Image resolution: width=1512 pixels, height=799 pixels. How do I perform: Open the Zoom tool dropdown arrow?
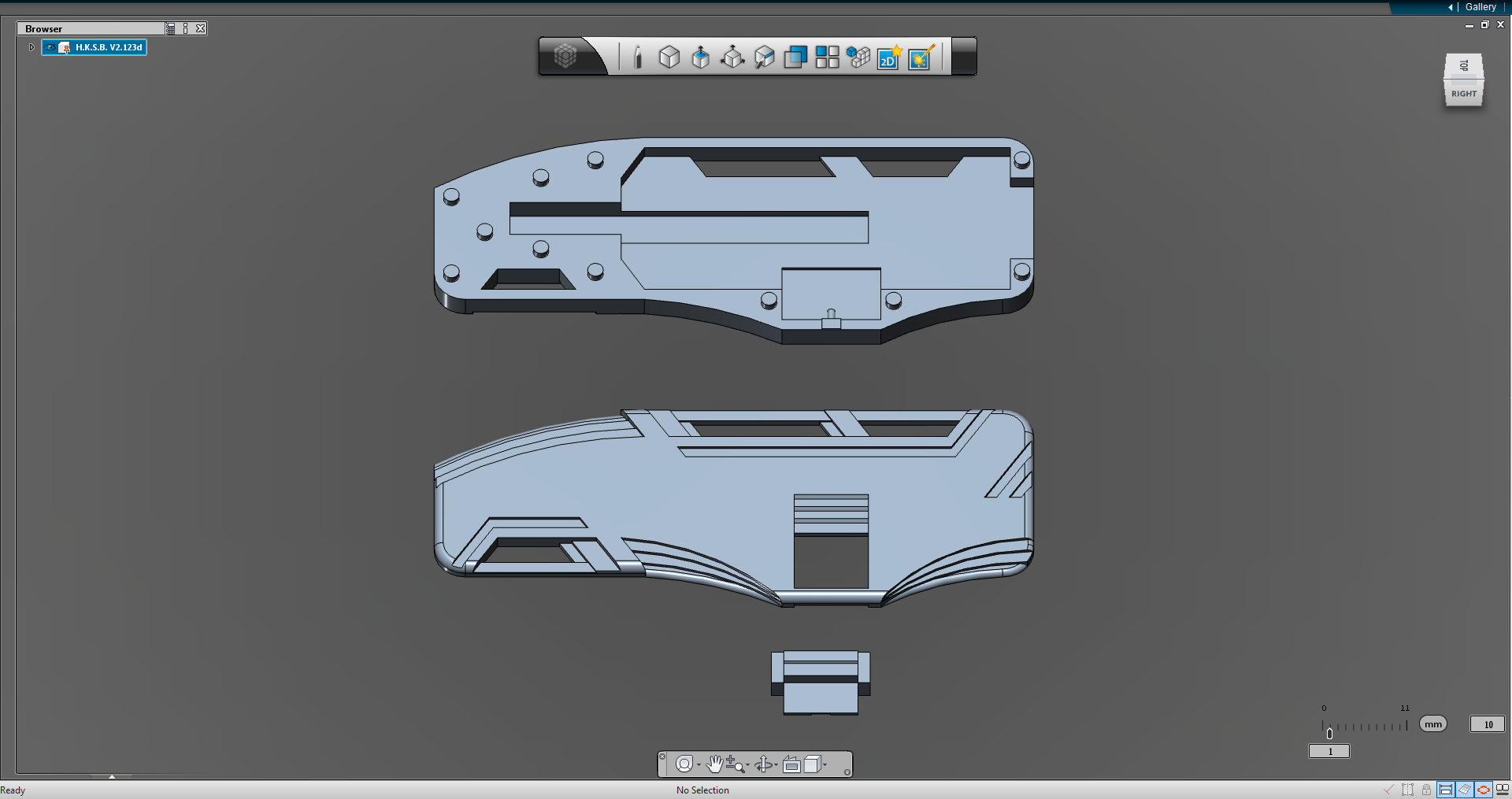747,765
